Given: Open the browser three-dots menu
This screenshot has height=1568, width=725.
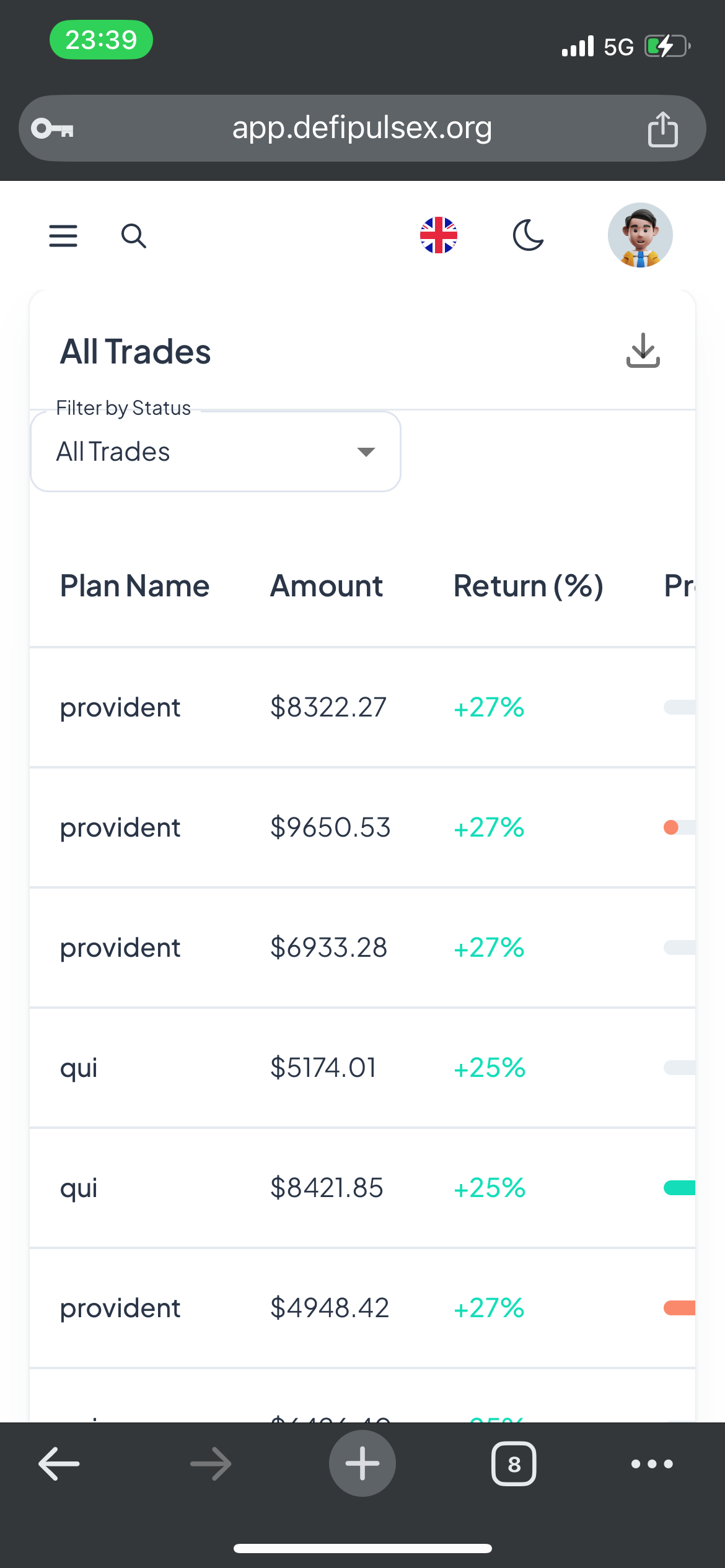Looking at the screenshot, I should (651, 1464).
